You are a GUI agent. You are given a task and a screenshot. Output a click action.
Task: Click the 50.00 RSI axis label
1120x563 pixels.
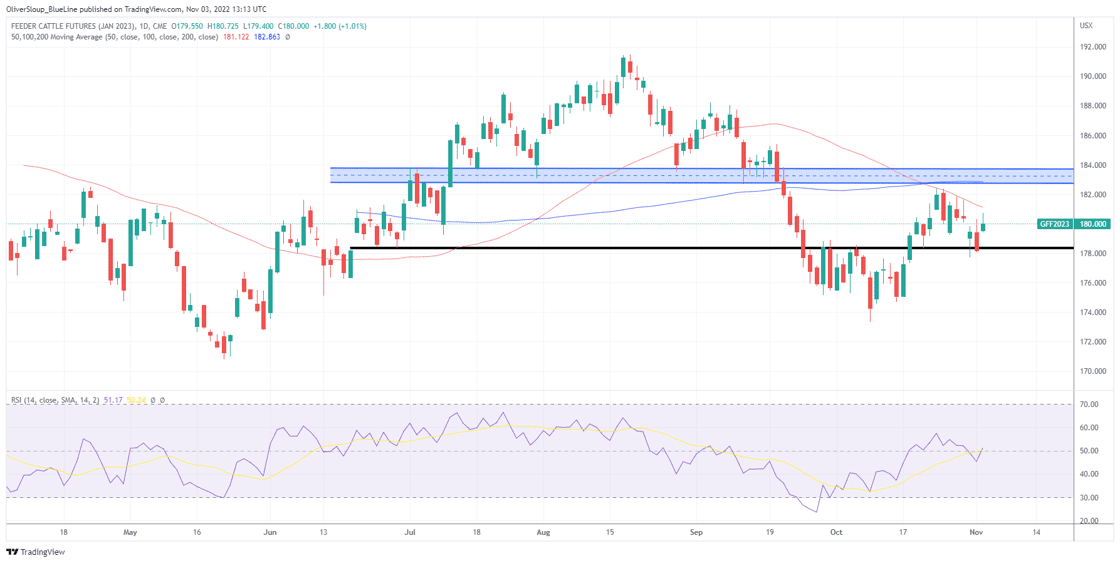click(1090, 451)
